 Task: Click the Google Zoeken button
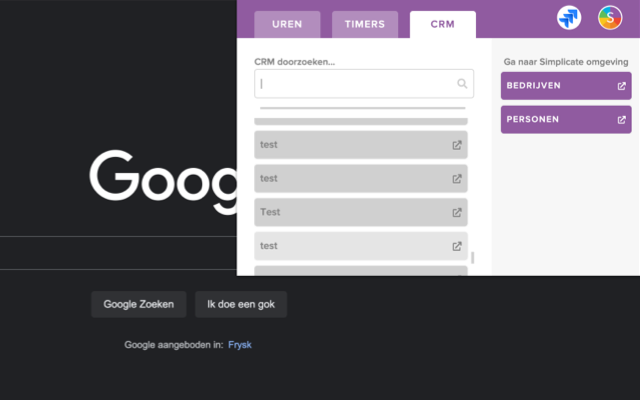[x=139, y=304]
